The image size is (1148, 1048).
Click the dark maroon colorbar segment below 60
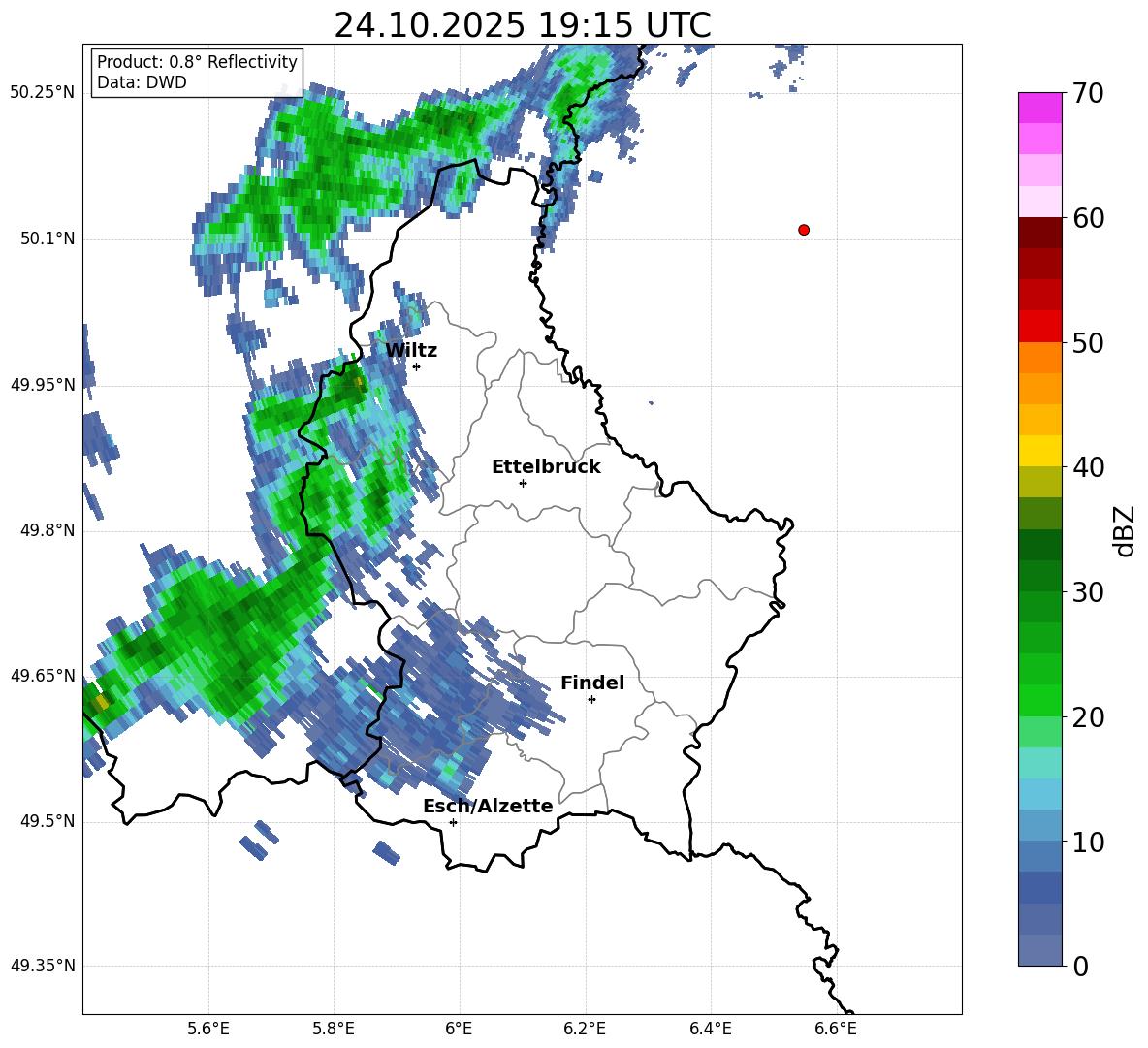point(1039,233)
